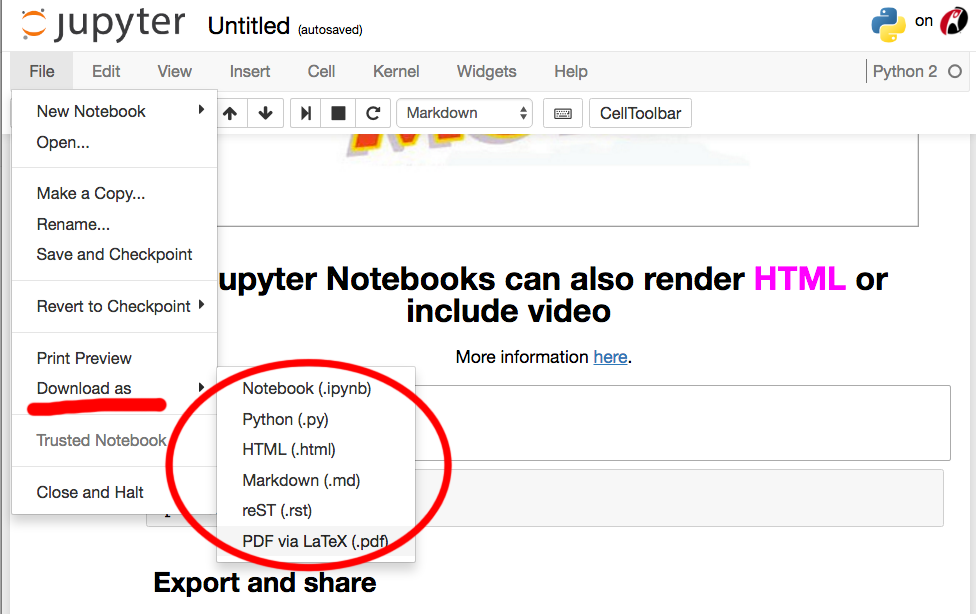Open the Widgets menu
Screen dimensions: 976x614
(x=487, y=72)
